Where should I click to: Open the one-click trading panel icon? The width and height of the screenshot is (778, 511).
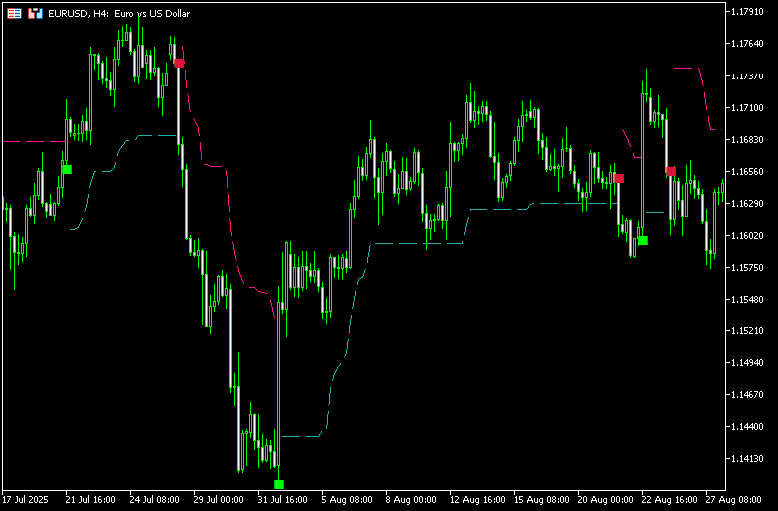14,13
